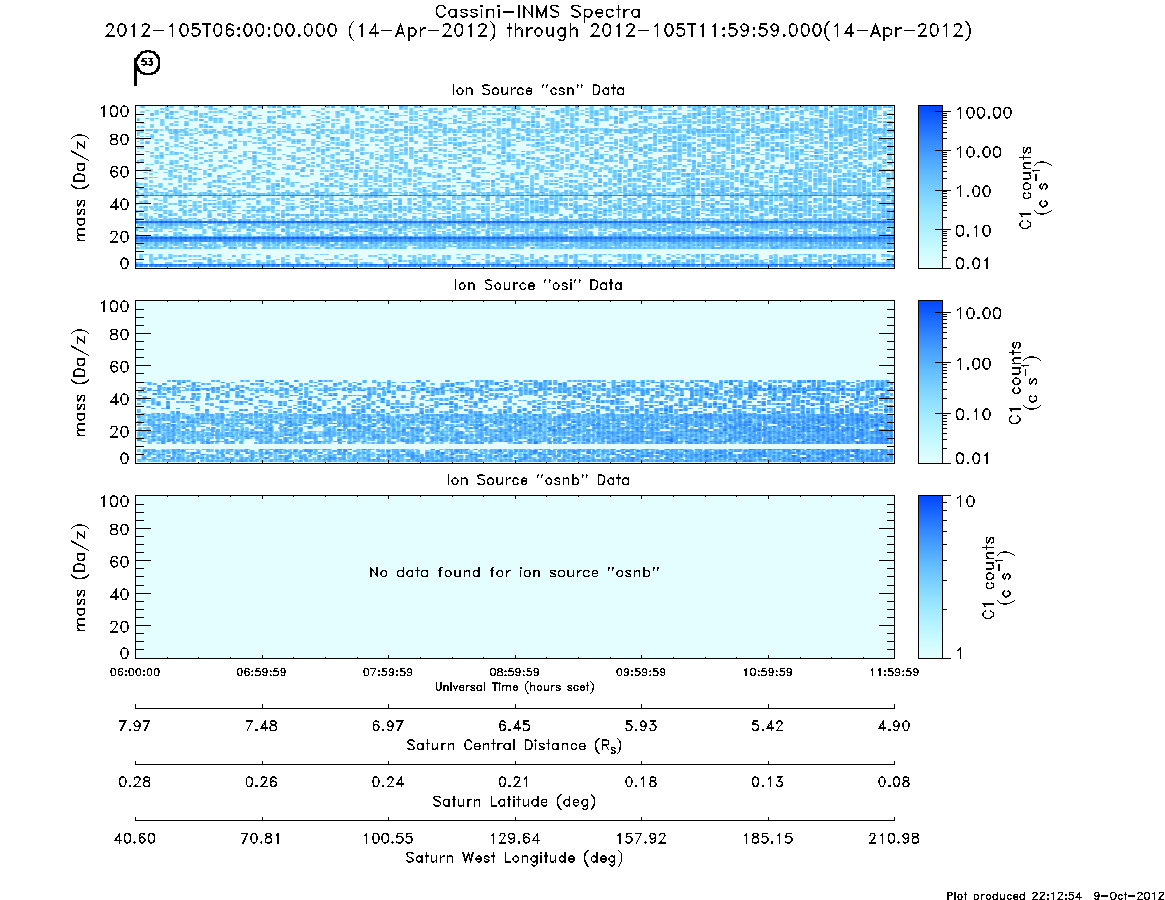Click the 'Ion Source "csn" Data' panel title
The height and width of the screenshot is (900, 1165).
(538, 90)
